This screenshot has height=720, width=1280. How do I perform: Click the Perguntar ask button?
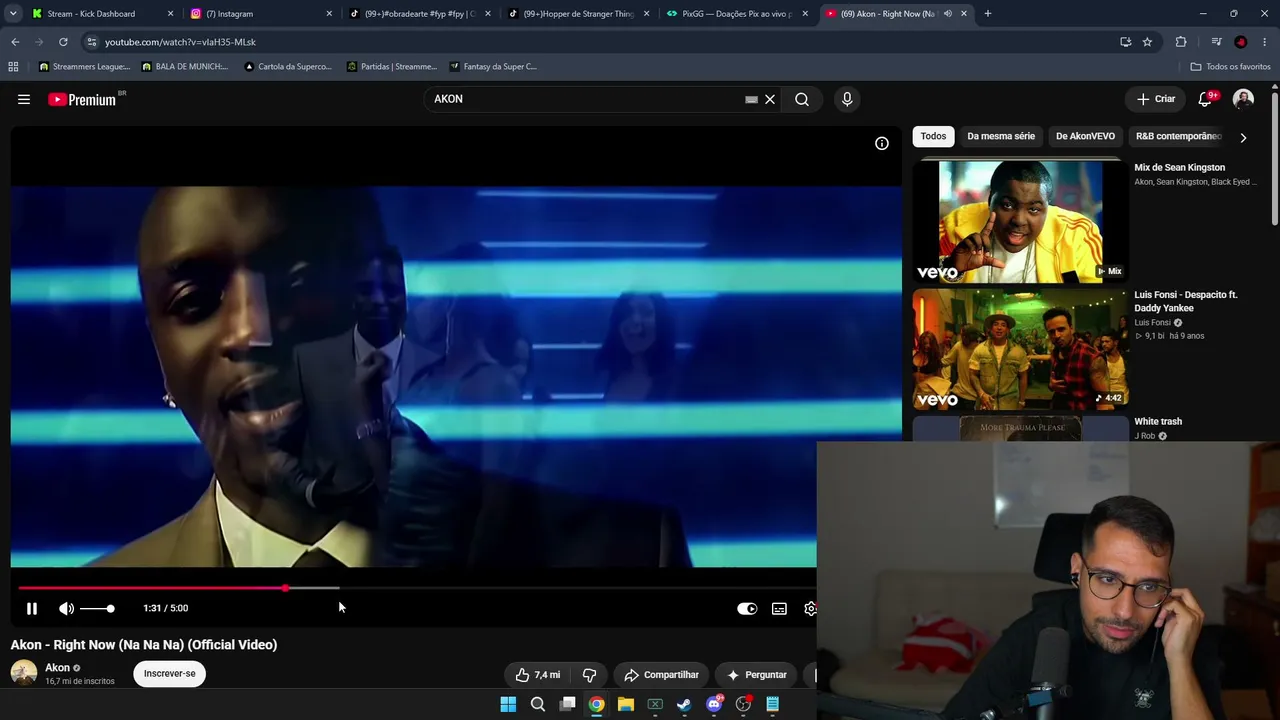pos(757,675)
